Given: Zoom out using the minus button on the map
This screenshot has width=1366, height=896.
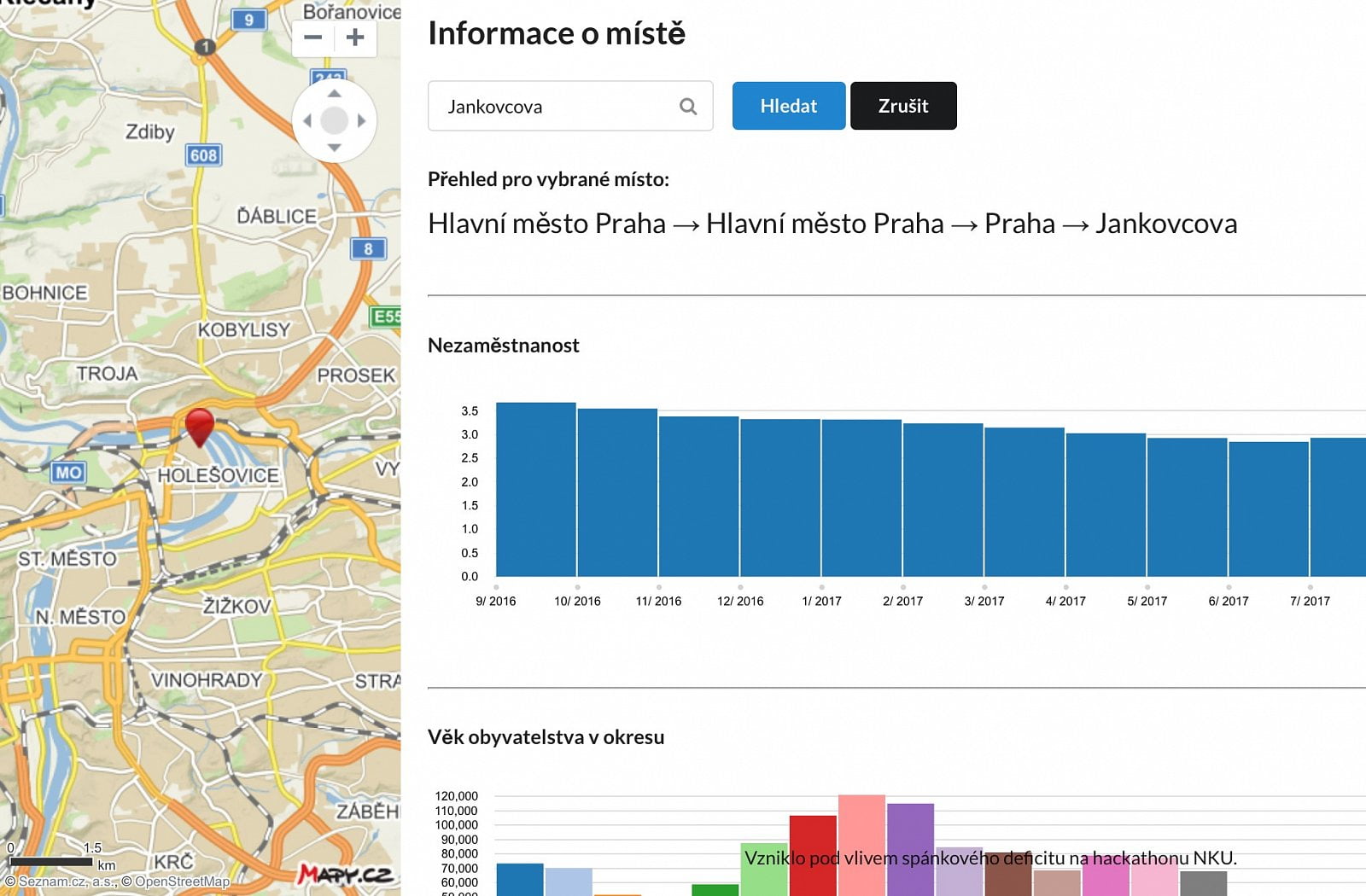Looking at the screenshot, I should coord(312,38).
